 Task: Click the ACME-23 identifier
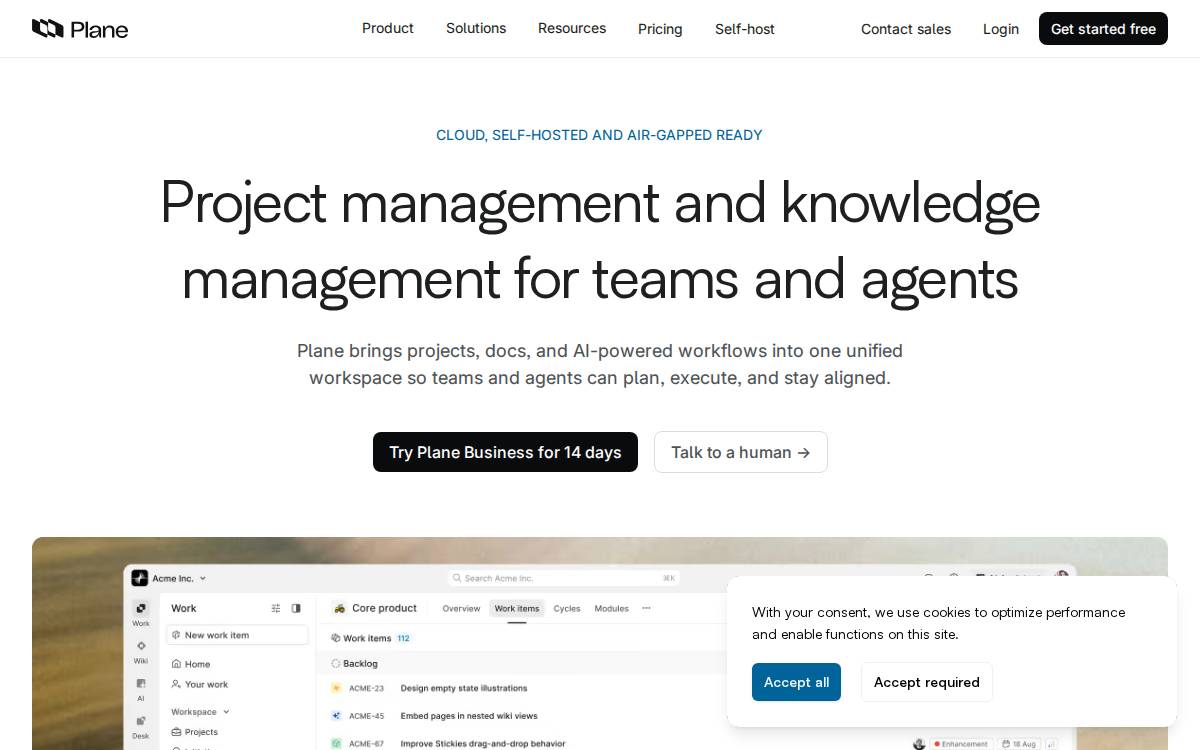[367, 688]
